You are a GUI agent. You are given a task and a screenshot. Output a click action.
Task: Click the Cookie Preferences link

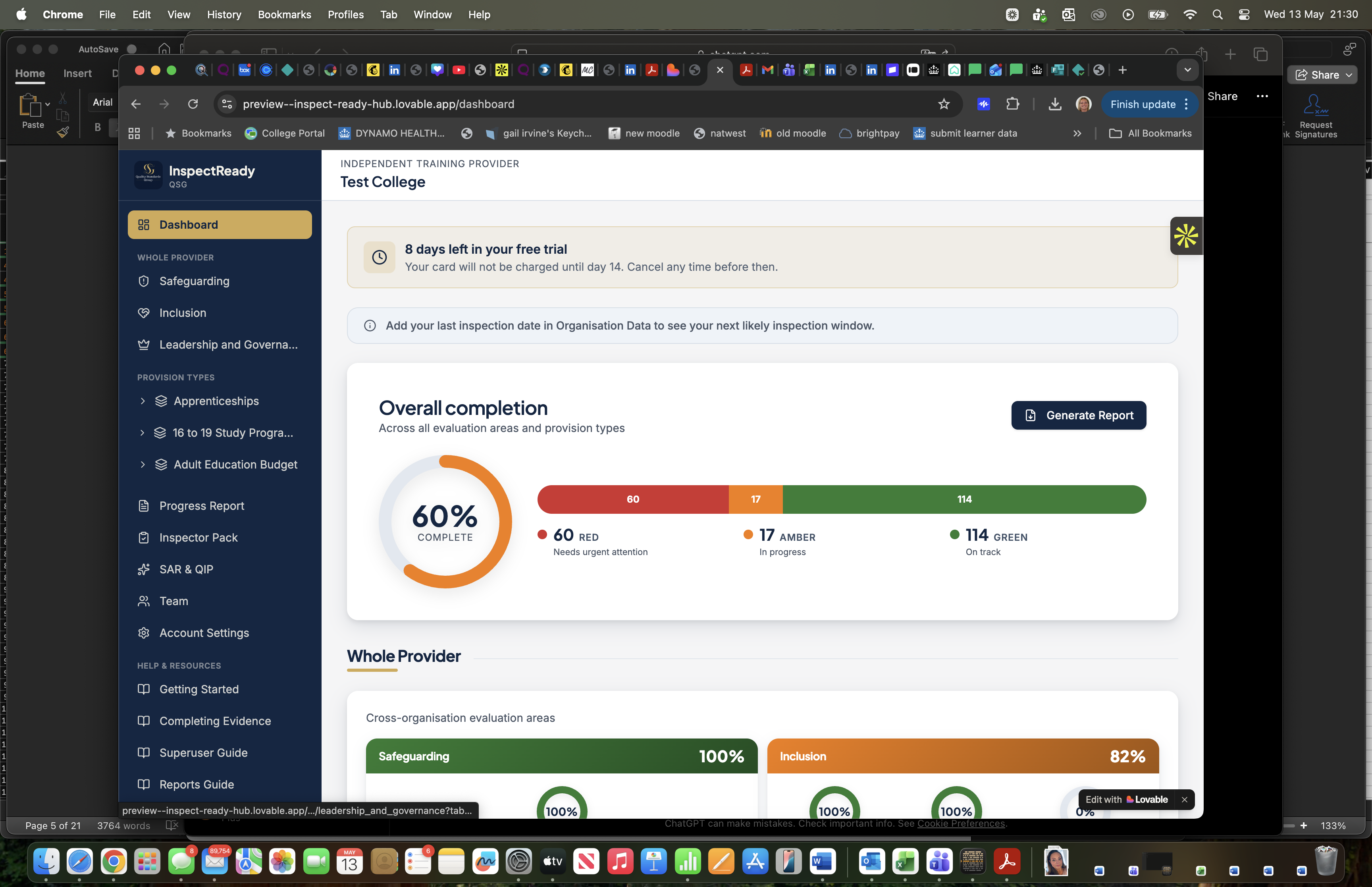click(961, 823)
